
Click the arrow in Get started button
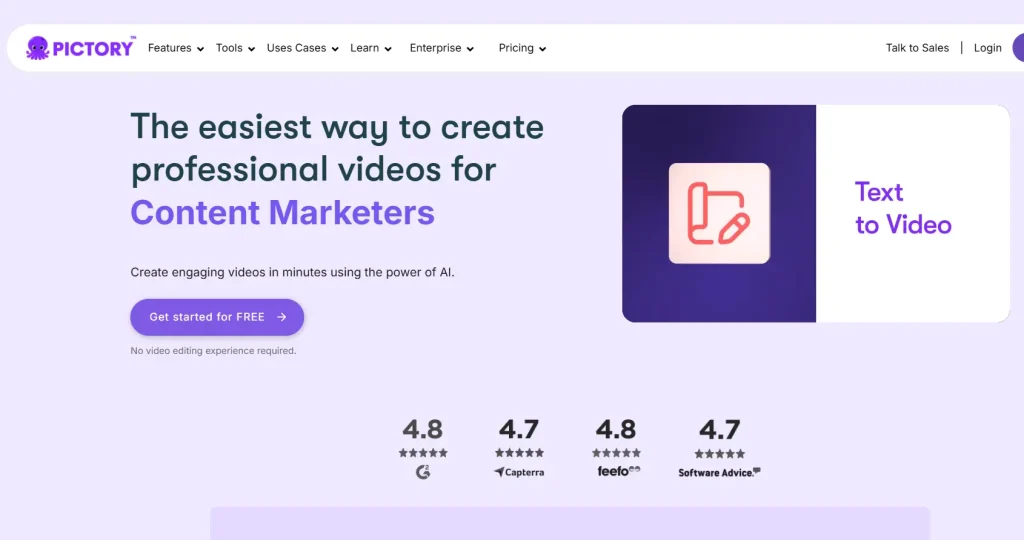[x=281, y=317]
